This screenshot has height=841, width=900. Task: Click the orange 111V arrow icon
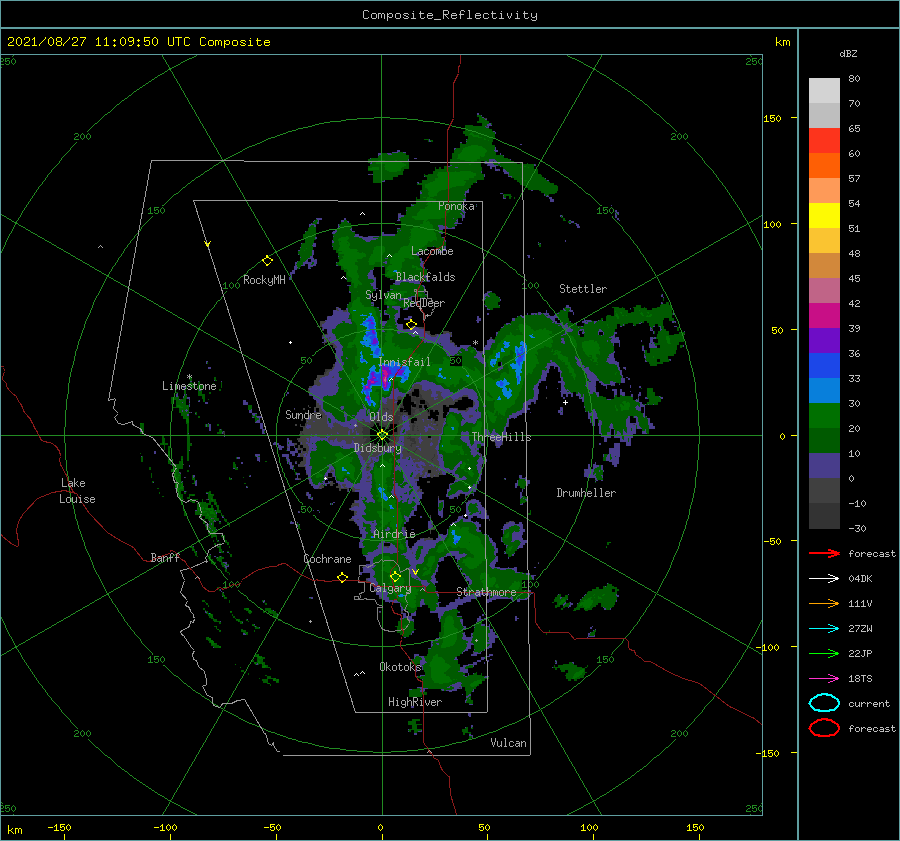(824, 603)
